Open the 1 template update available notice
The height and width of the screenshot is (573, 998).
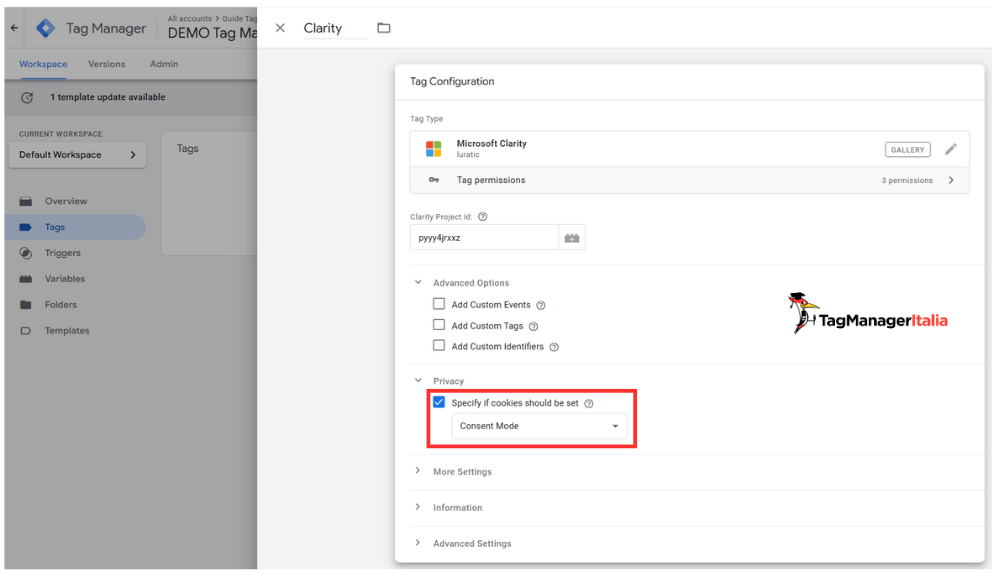point(108,97)
